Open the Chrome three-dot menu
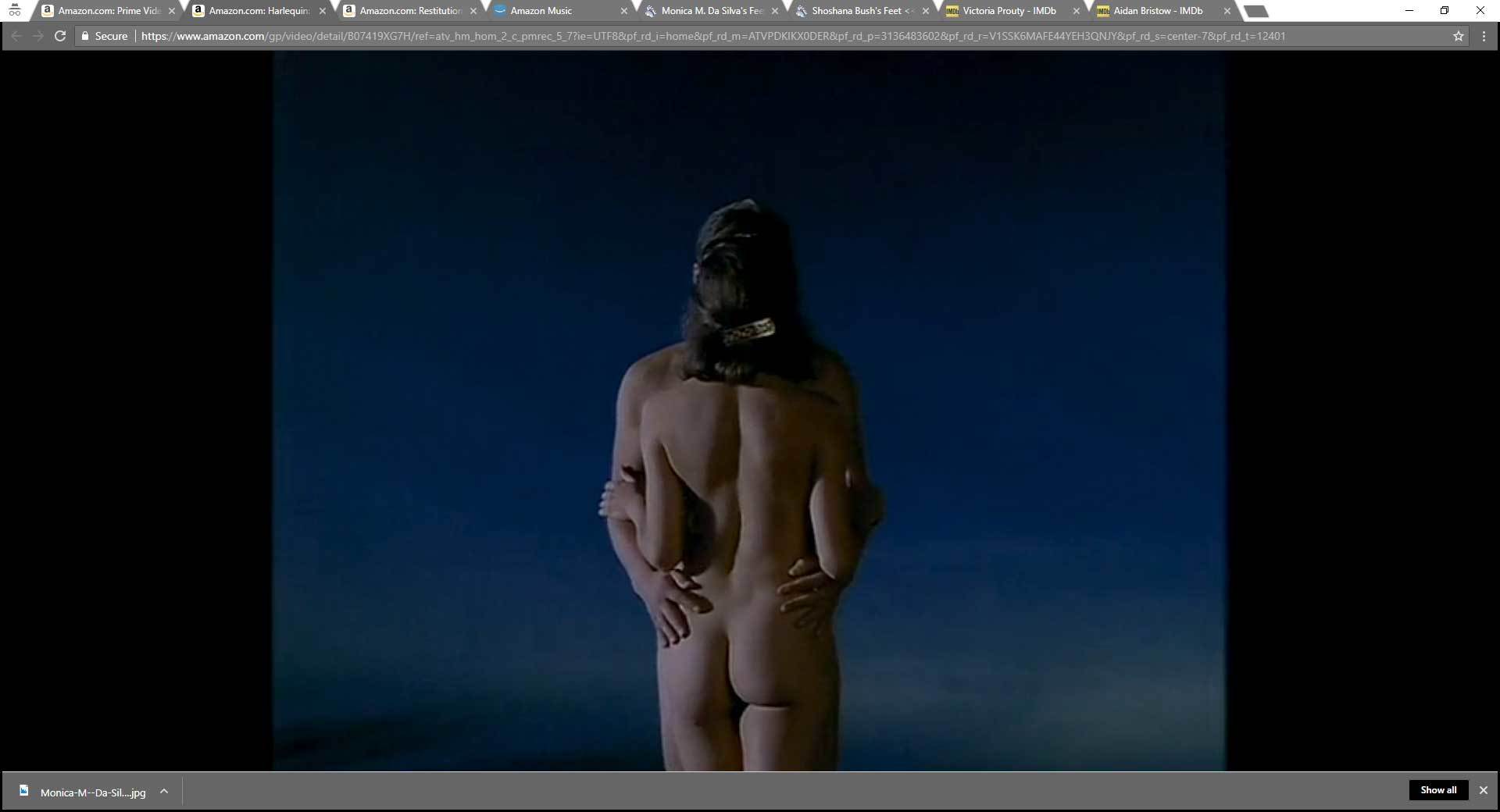Viewport: 1500px width, 812px height. coord(1484,36)
